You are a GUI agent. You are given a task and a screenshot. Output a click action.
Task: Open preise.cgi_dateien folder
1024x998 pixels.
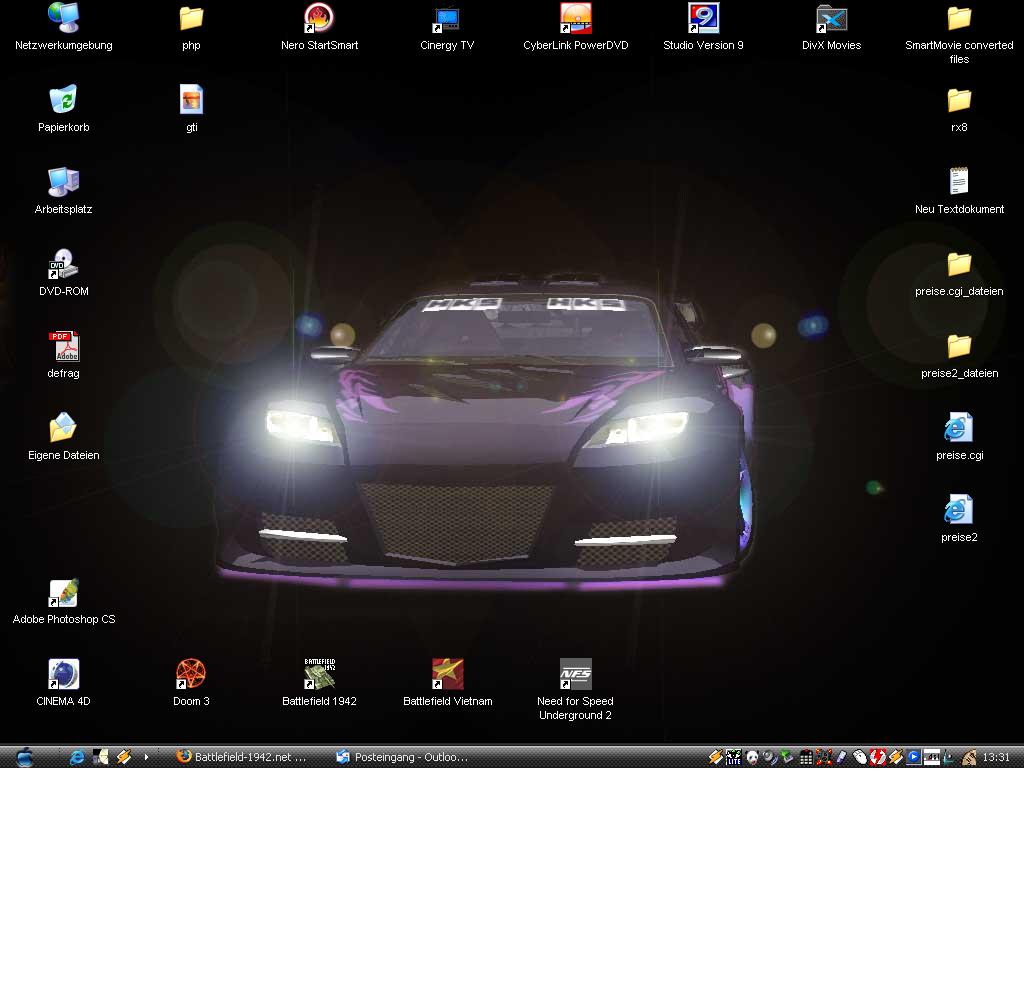[x=959, y=274]
